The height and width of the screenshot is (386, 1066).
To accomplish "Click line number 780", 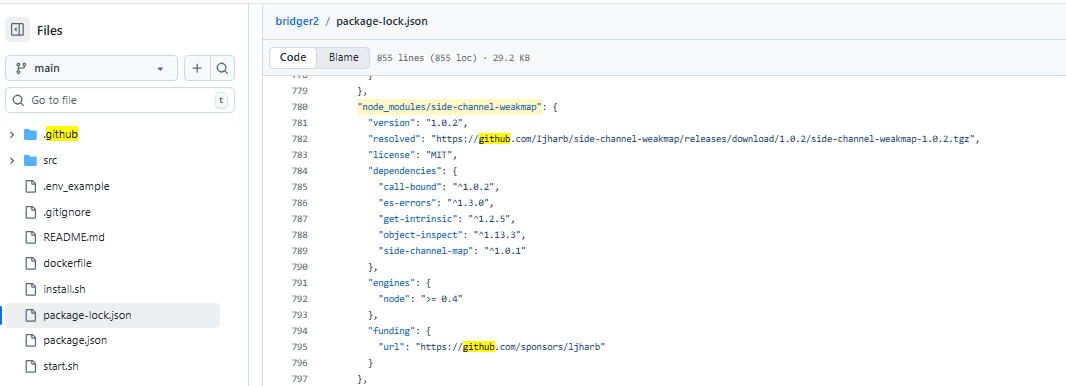I will 299,107.
